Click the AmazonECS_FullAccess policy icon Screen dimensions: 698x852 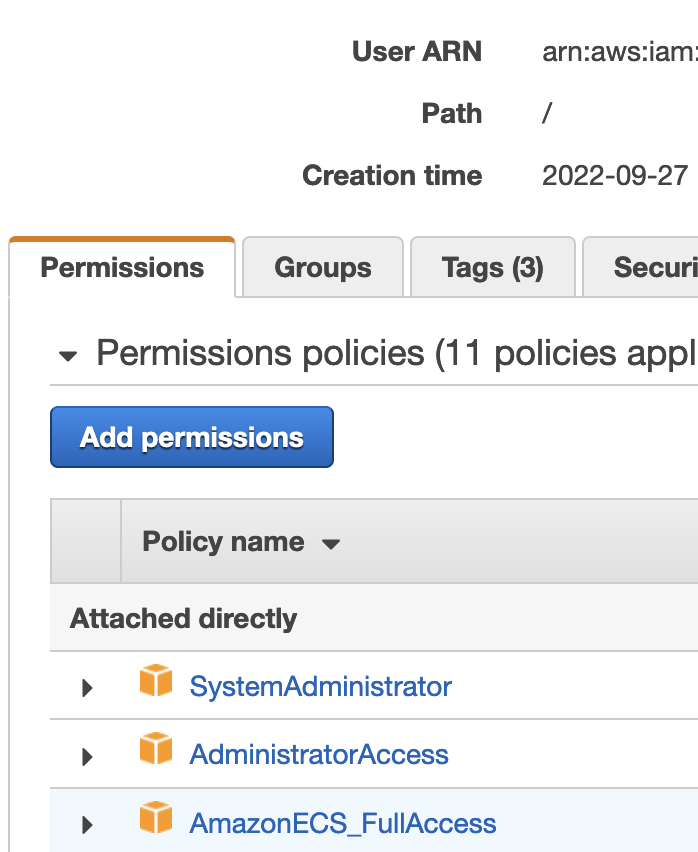pyautogui.click(x=155, y=823)
